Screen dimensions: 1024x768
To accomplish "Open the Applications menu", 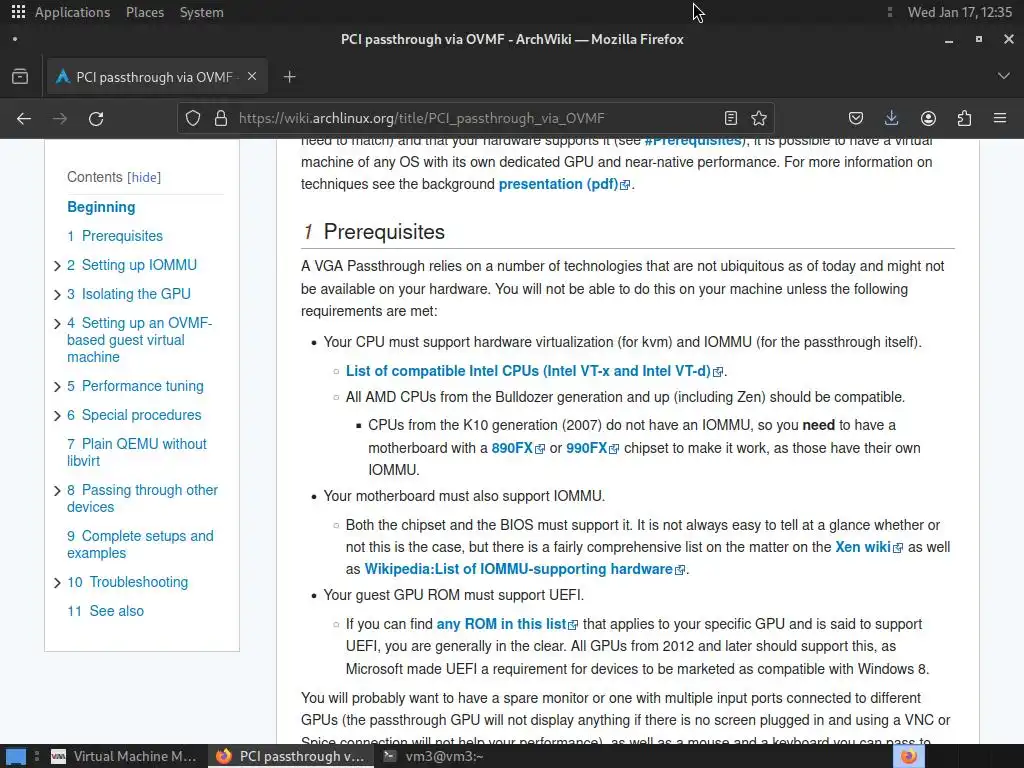I will [x=72, y=12].
